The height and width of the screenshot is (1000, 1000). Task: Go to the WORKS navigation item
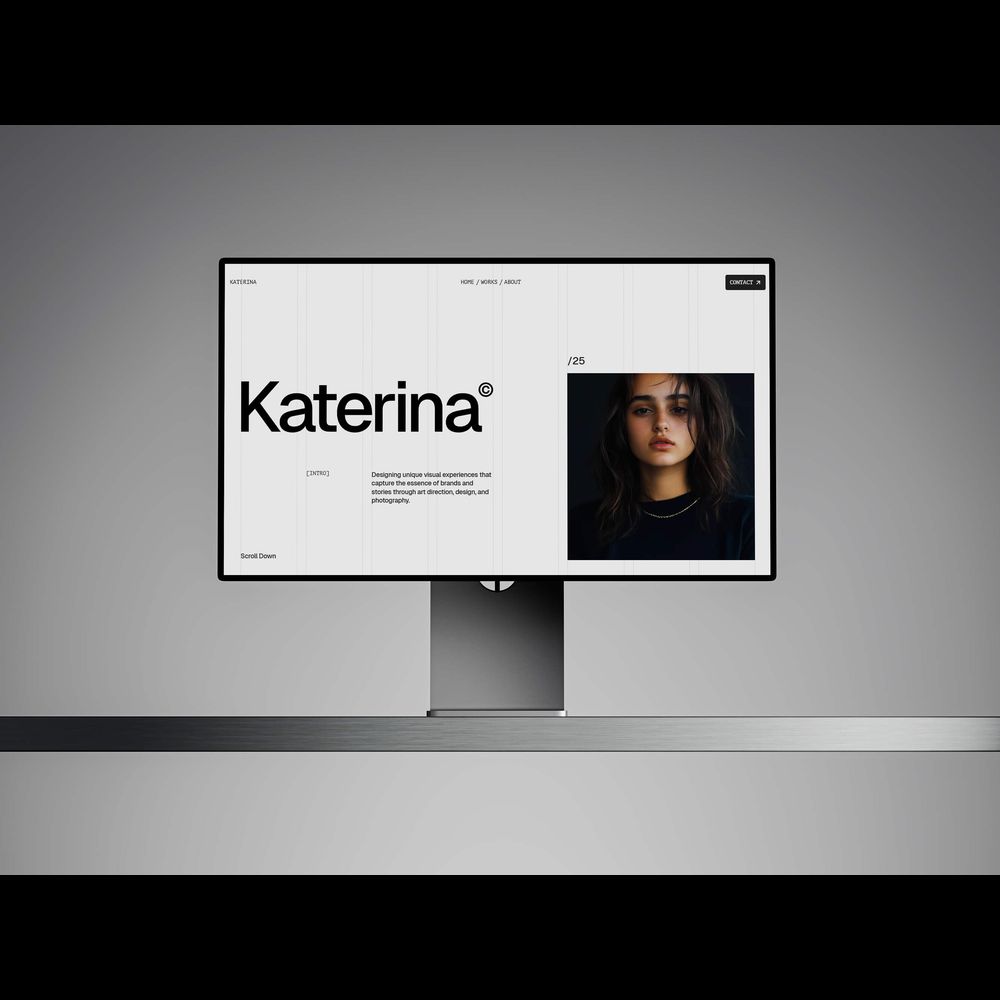[x=489, y=282]
